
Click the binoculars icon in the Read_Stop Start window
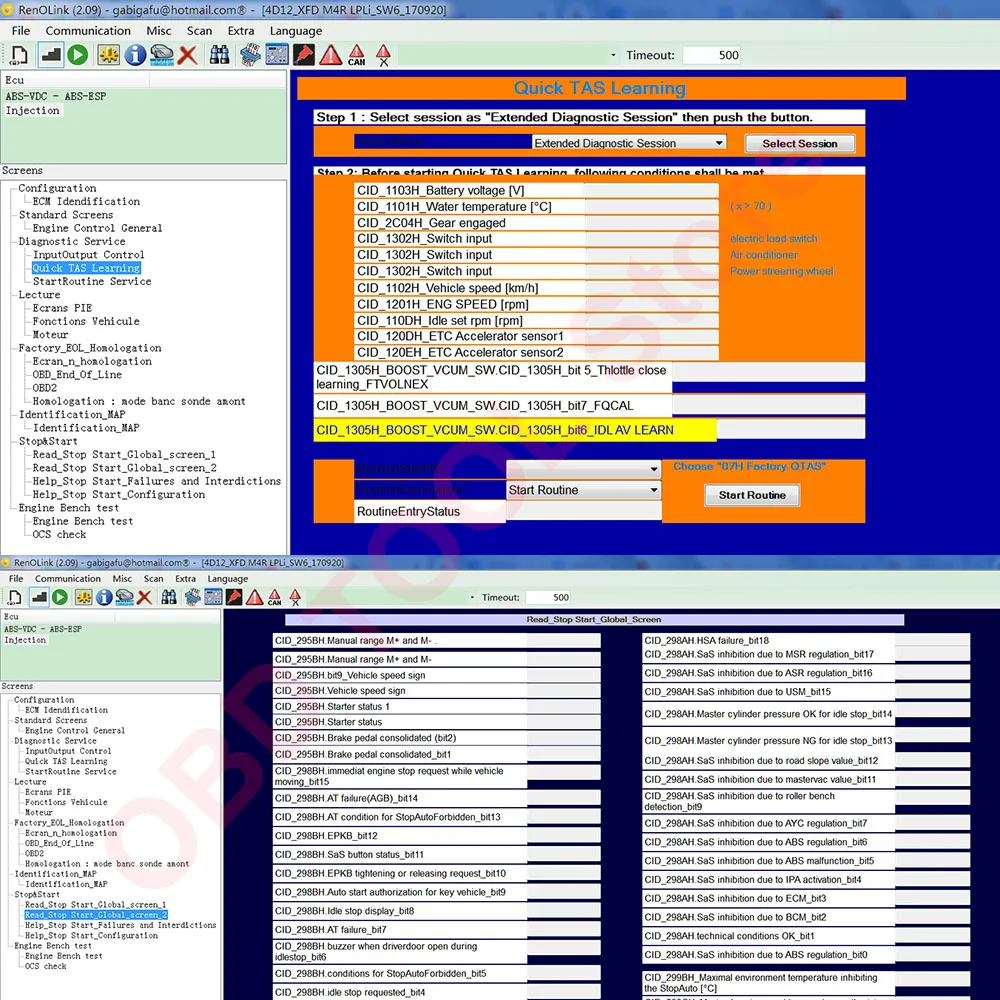click(169, 598)
